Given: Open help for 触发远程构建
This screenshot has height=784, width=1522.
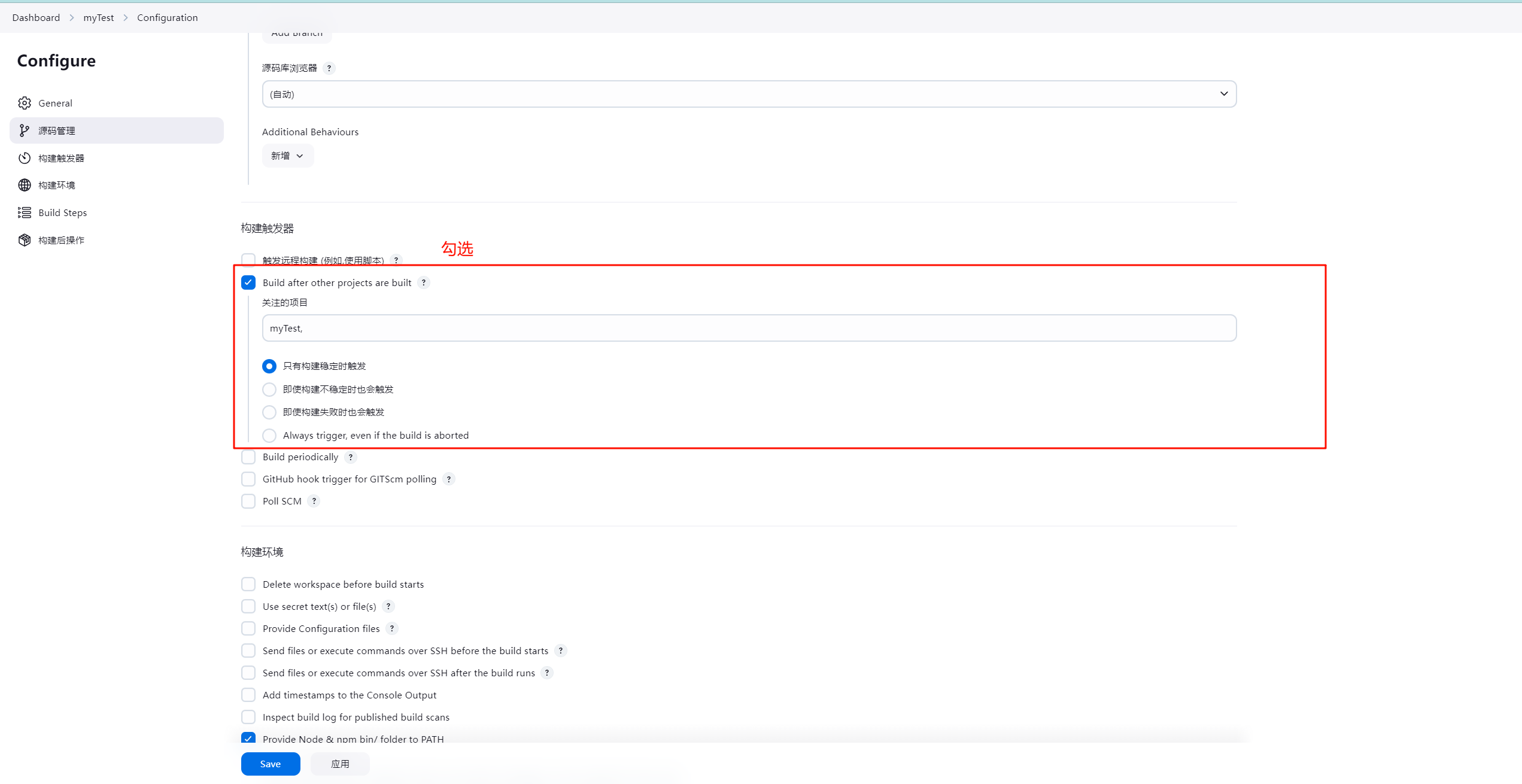Looking at the screenshot, I should 396,260.
